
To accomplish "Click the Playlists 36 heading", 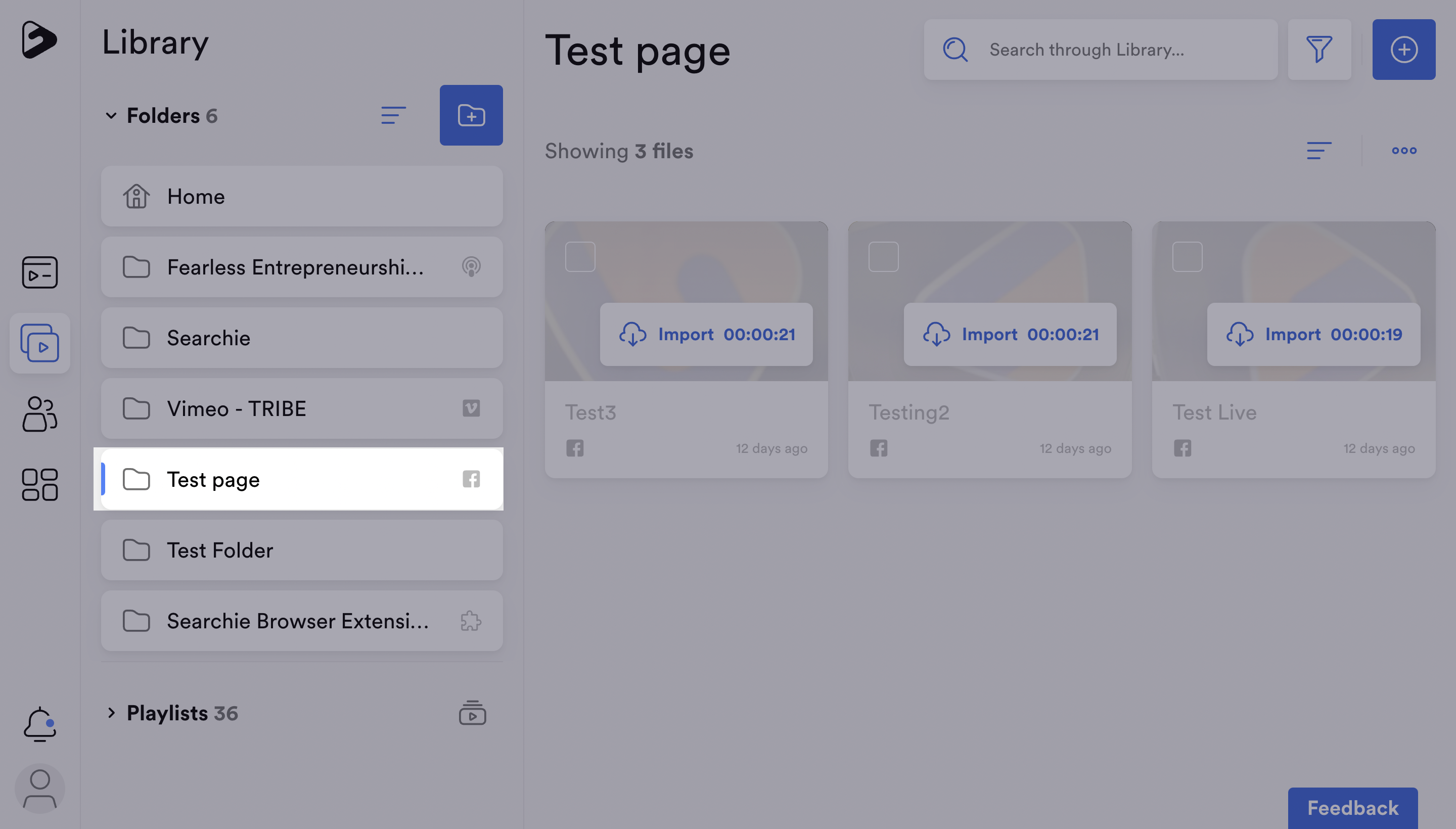I will pos(182,713).
